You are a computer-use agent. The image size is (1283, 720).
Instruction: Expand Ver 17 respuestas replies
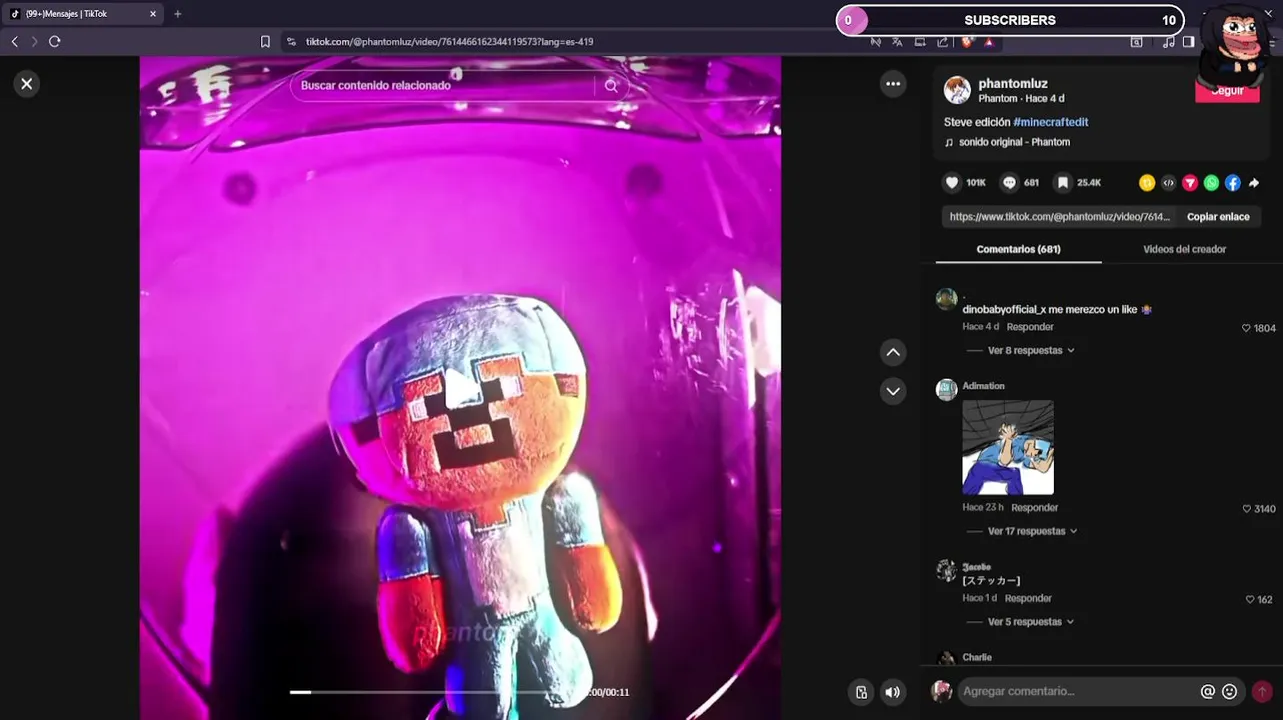(1033, 532)
